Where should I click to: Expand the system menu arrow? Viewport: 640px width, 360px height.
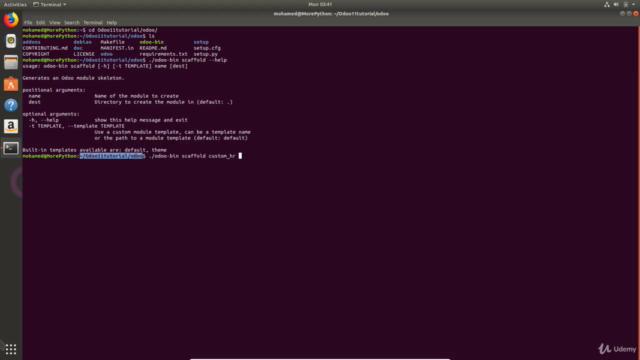(633, 4)
